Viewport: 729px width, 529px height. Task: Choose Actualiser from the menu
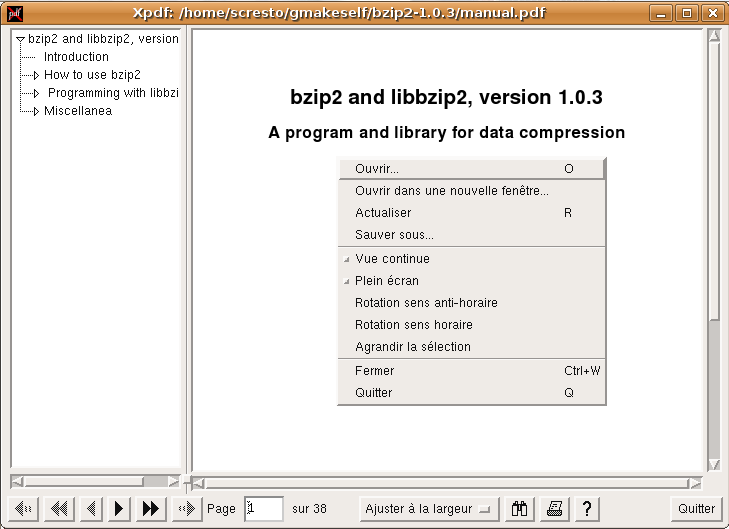coord(471,212)
